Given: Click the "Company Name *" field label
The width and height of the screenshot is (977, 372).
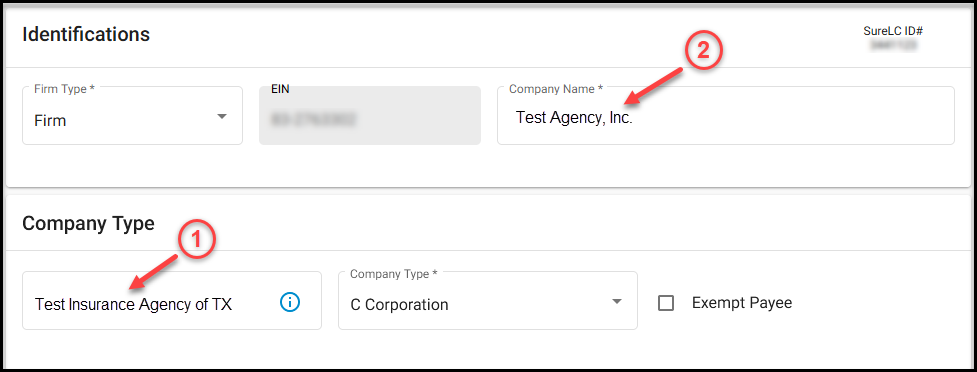Looking at the screenshot, I should click(x=556, y=89).
